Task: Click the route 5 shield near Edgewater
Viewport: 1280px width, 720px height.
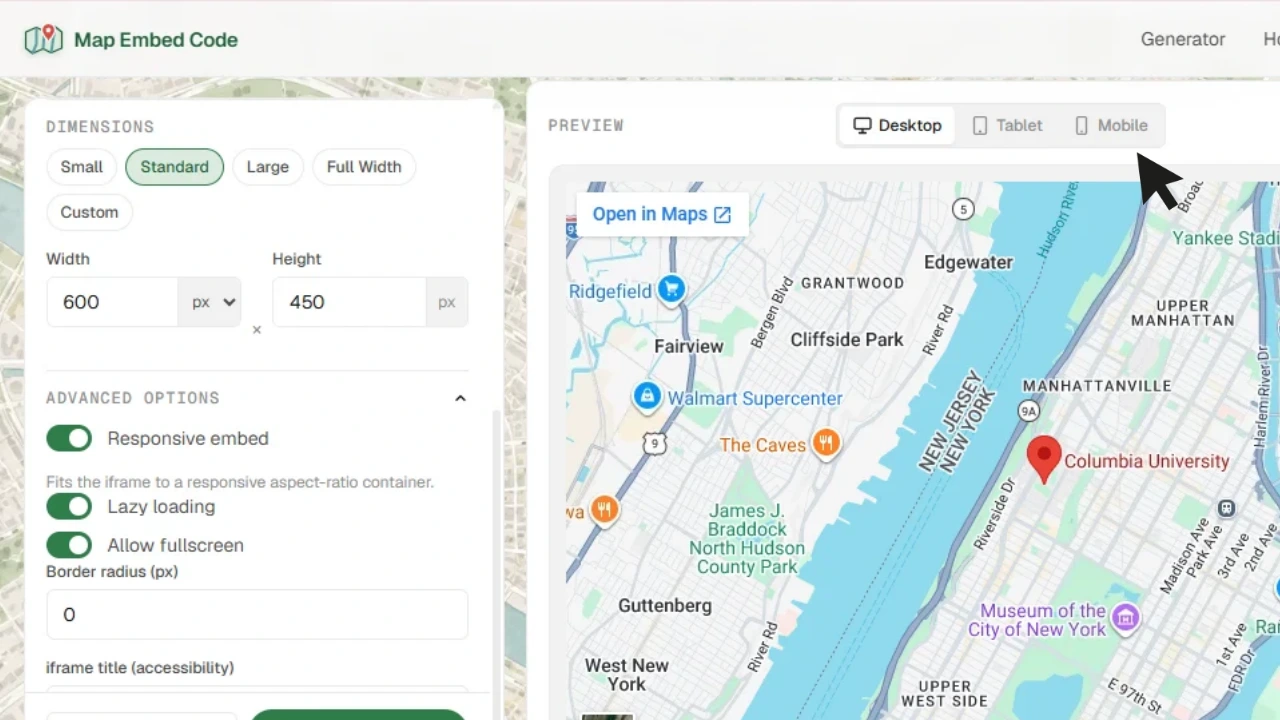Action: click(x=963, y=209)
